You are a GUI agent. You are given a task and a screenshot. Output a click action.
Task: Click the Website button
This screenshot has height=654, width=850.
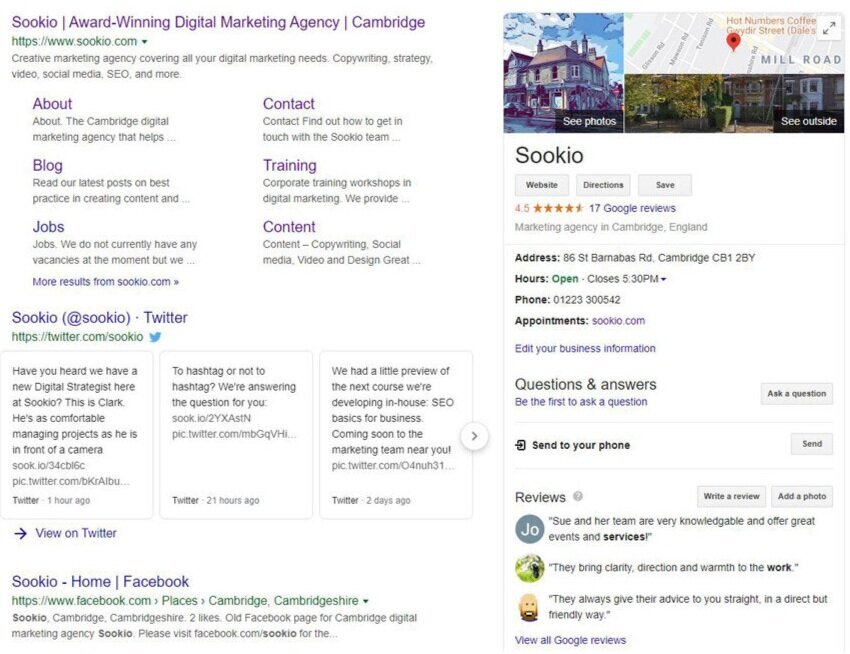[x=542, y=185]
